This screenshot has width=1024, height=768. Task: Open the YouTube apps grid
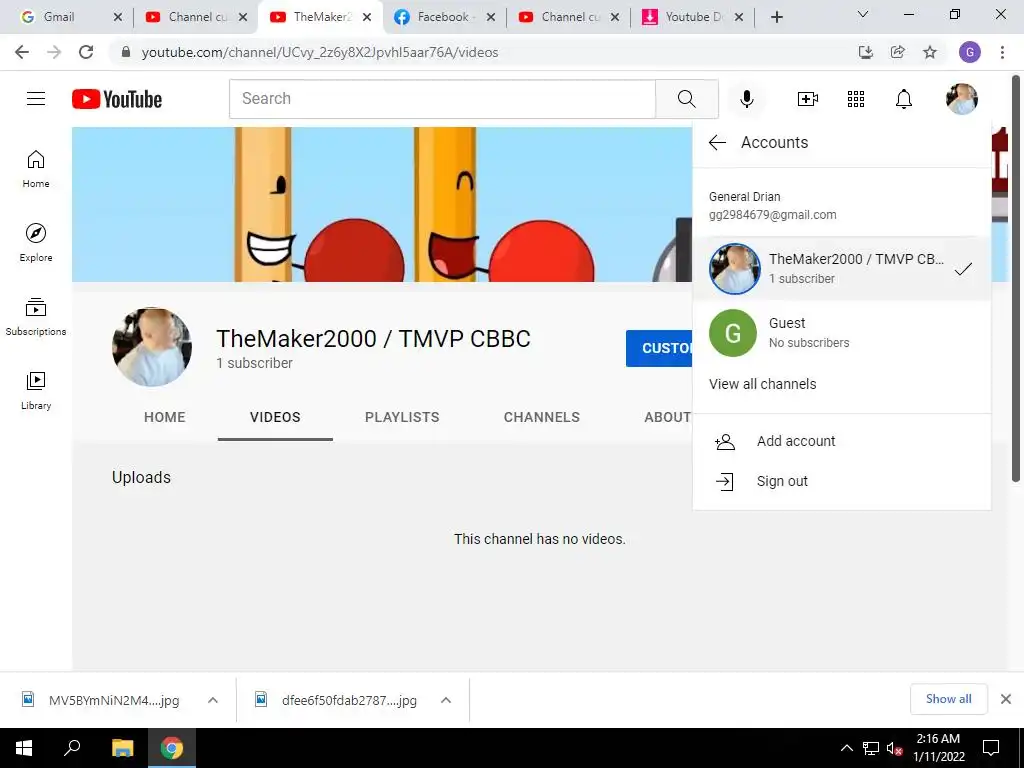click(x=856, y=99)
